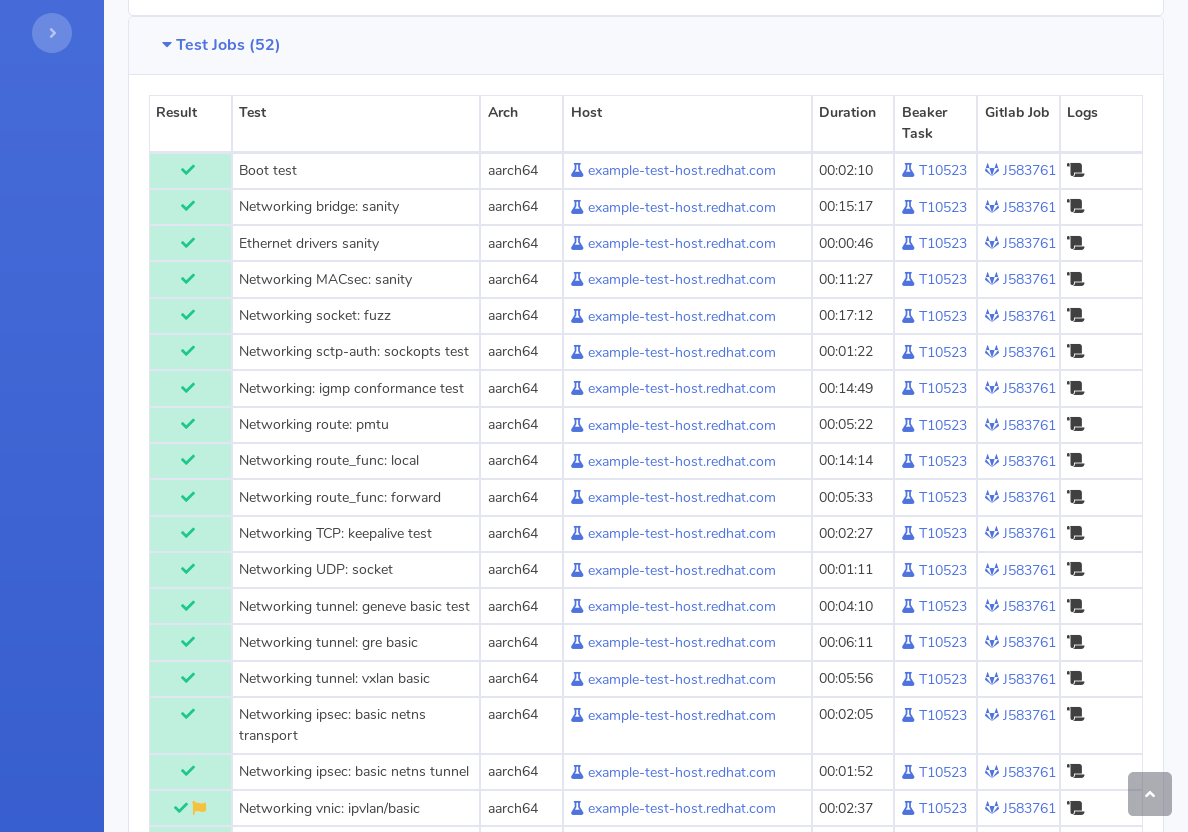The image size is (1188, 832).
Task: Open logs for Networking route: pmtu
Action: (1075, 424)
